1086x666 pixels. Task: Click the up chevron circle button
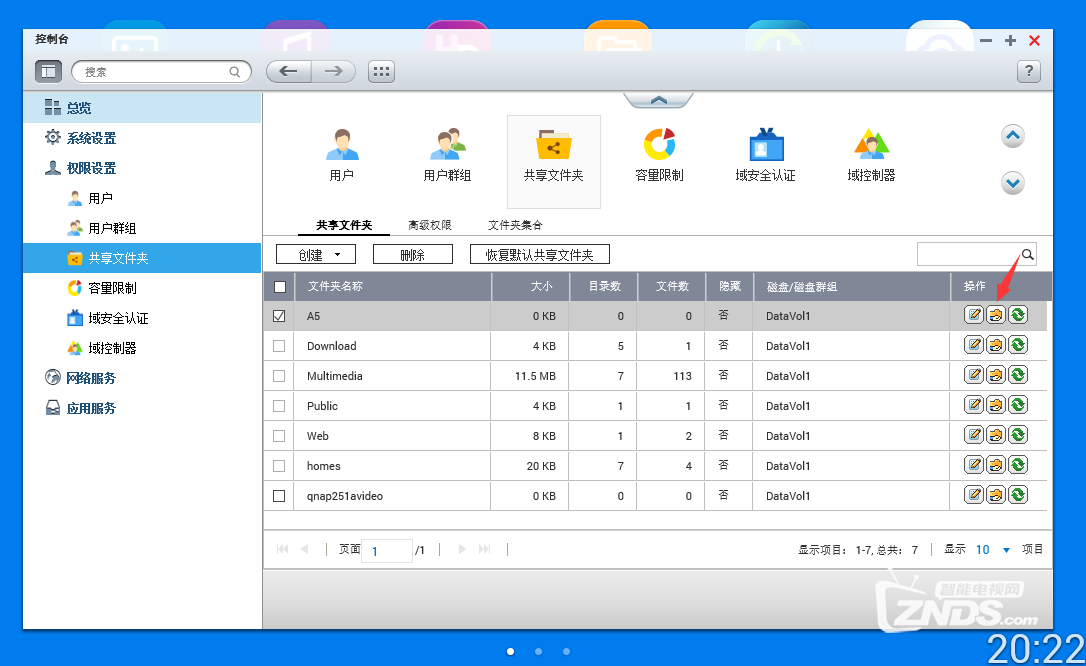1013,136
